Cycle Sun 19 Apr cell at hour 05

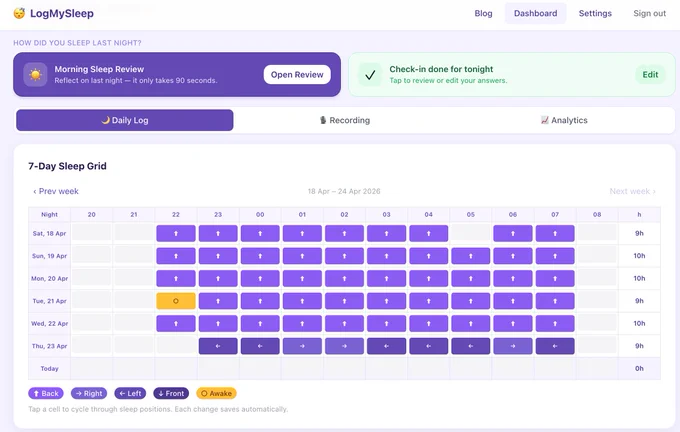471,256
